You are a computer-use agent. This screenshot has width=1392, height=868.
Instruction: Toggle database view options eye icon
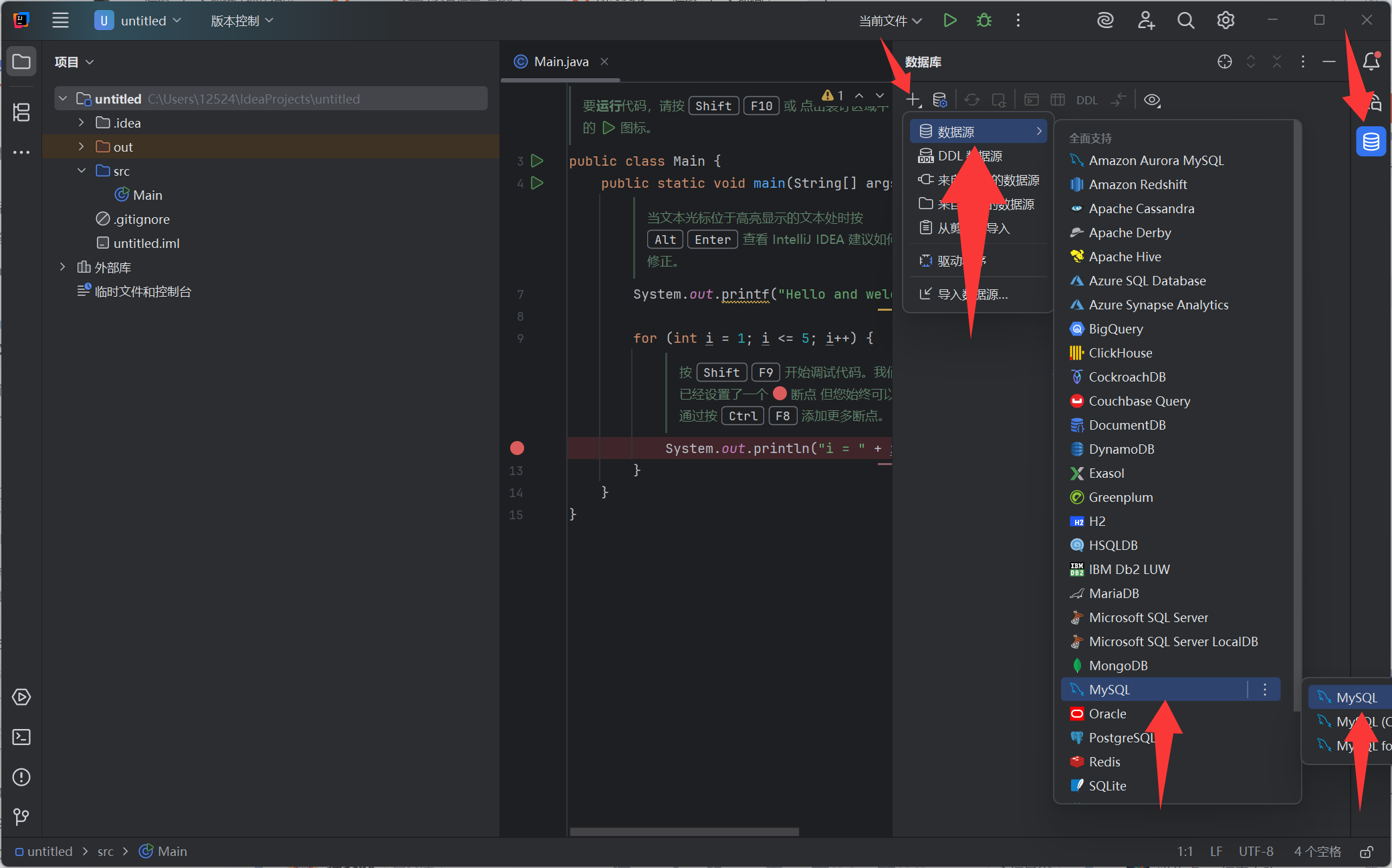point(1151,100)
